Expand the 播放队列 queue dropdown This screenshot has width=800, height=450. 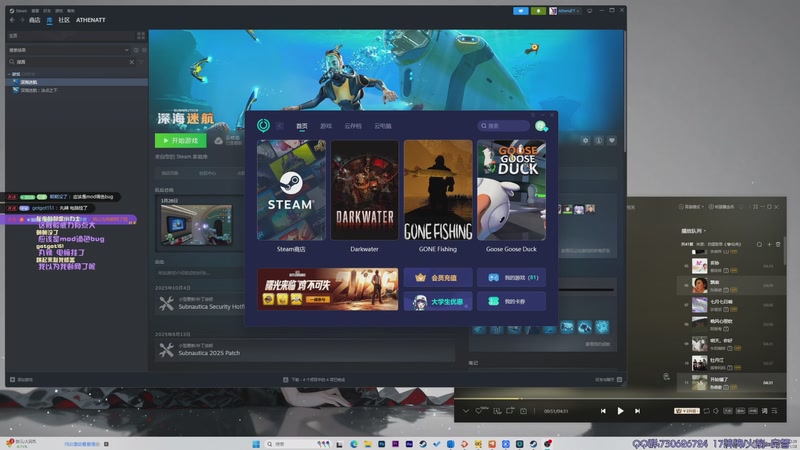point(693,231)
